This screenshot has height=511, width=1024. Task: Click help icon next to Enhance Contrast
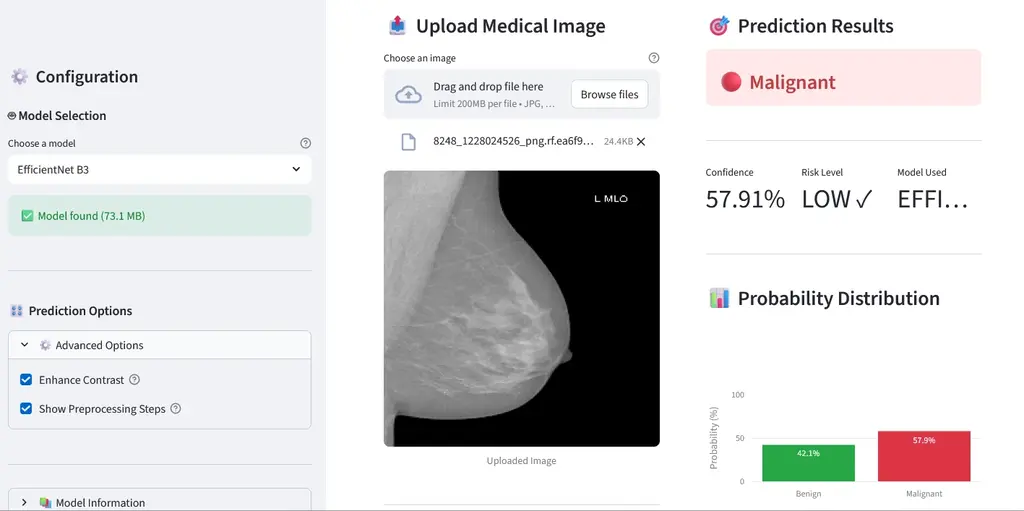click(135, 380)
